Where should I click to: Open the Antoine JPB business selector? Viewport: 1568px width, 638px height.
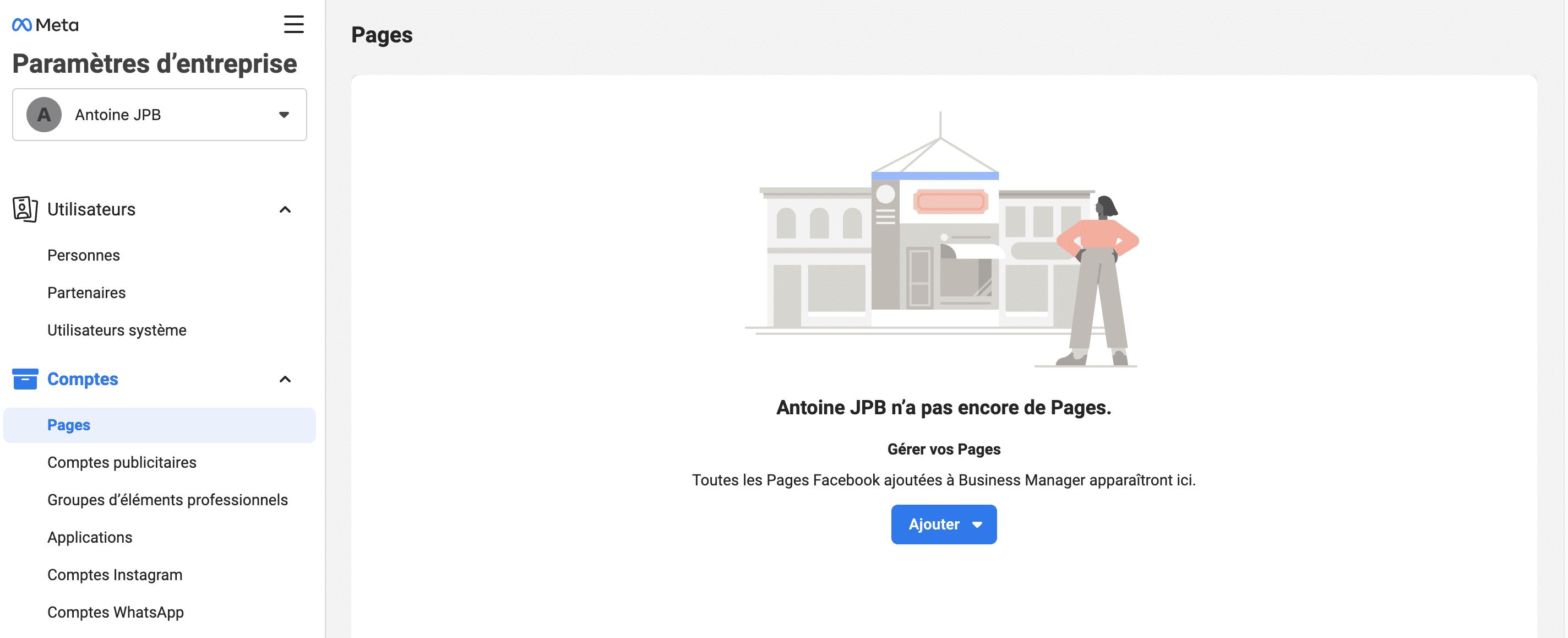(160, 115)
